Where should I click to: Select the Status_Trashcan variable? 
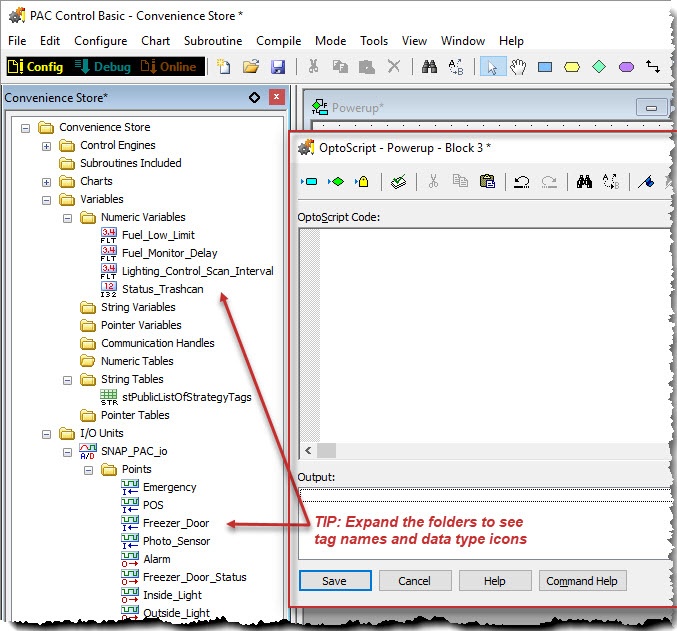(x=162, y=289)
